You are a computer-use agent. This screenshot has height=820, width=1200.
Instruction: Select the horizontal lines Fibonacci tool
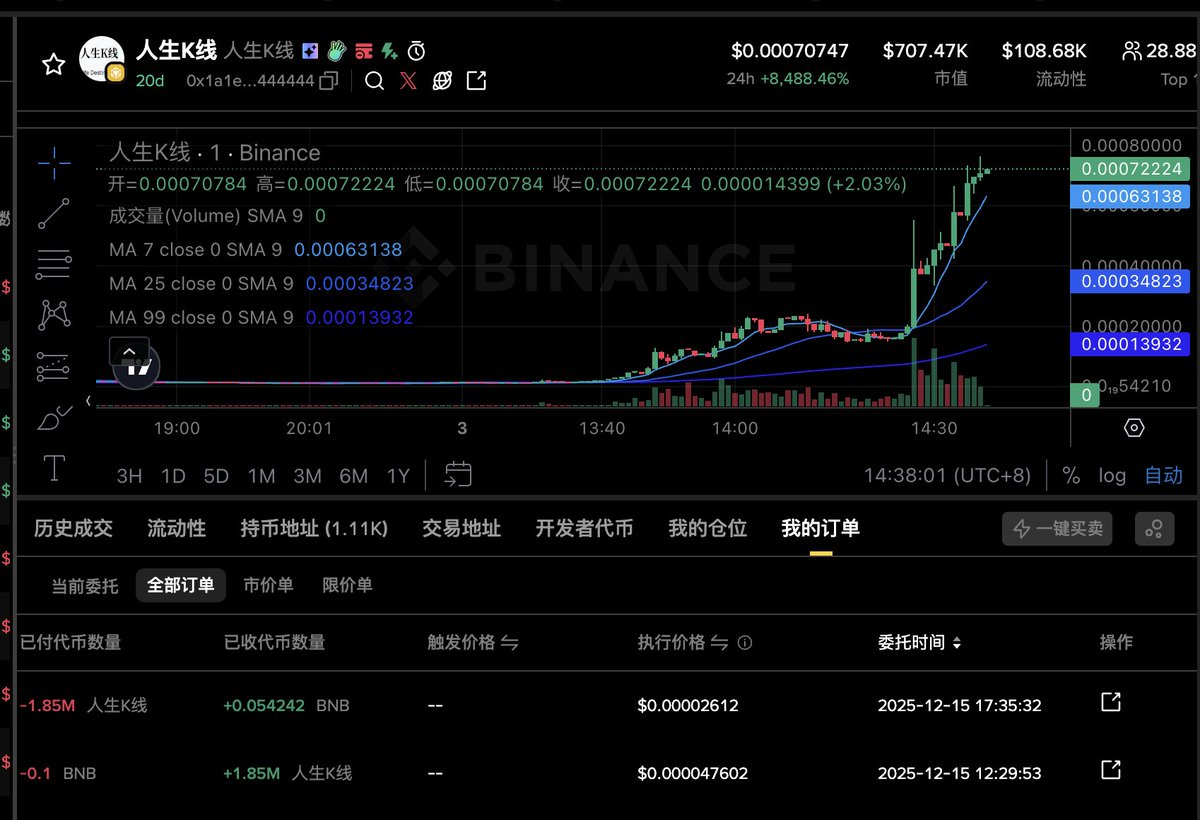coord(54,264)
